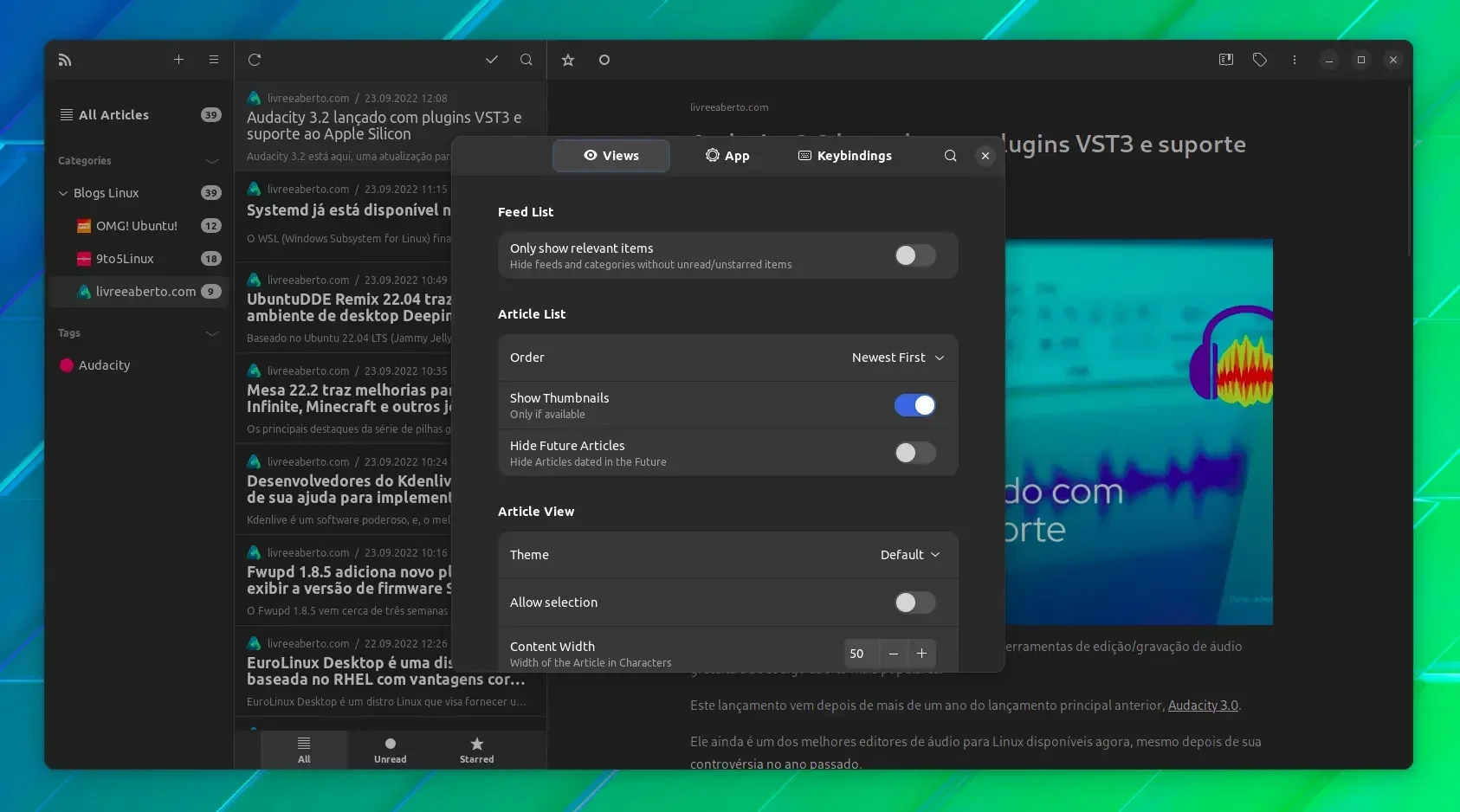Image resolution: width=1460 pixels, height=812 pixels.
Task: Refresh feeds with the reload icon
Action: point(255,60)
